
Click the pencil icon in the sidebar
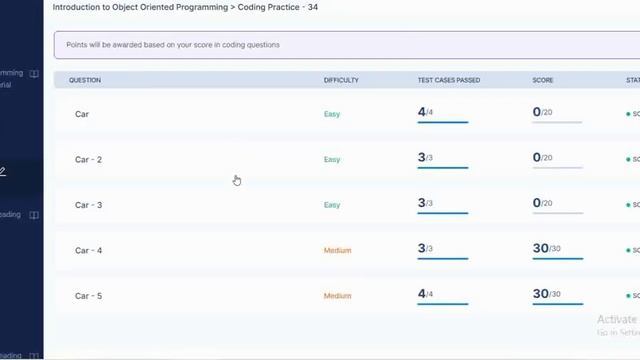pyautogui.click(x=2, y=171)
